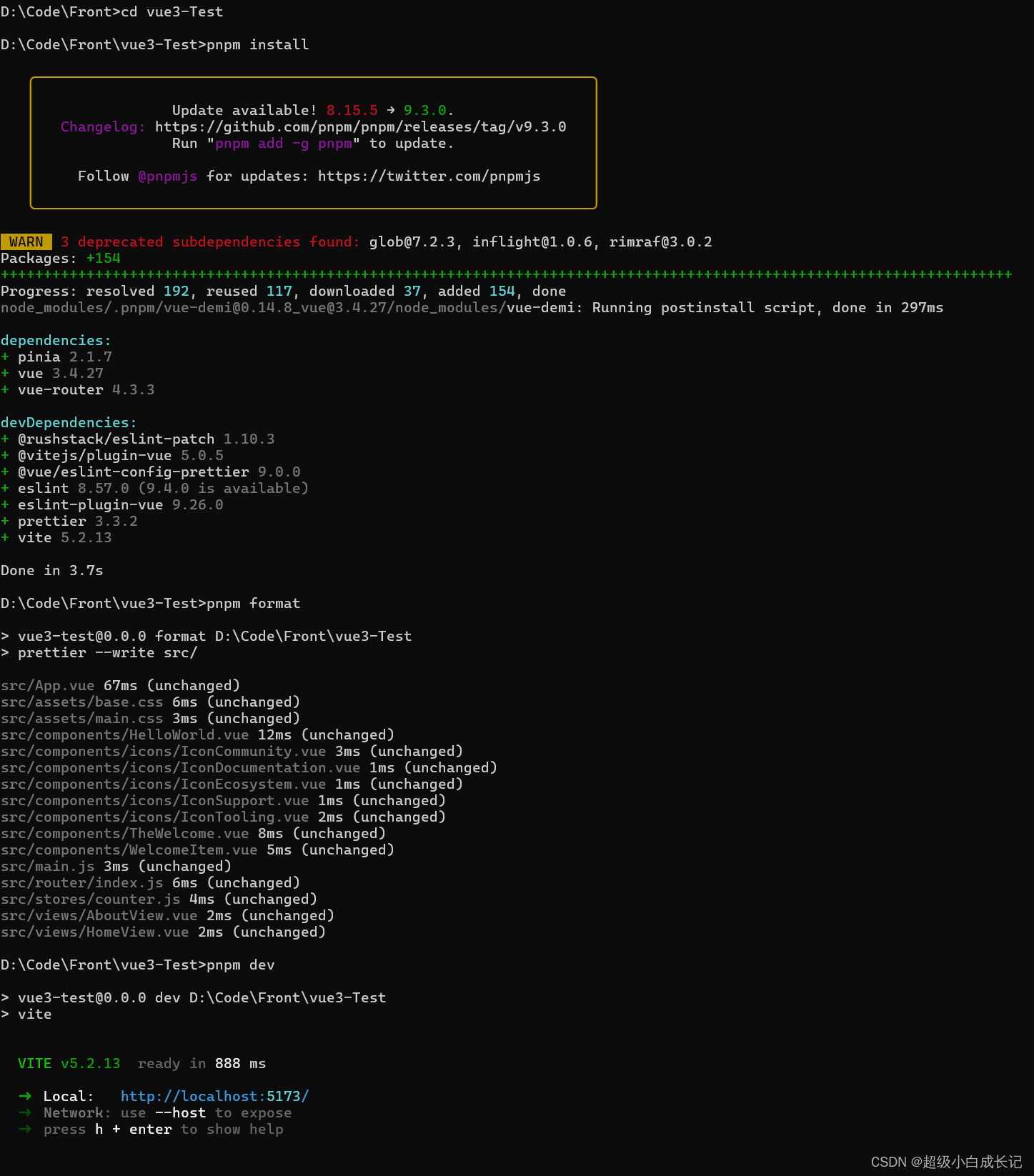Click the 'src/assets/main.css' output line
This screenshot has height=1176, width=1034.
150,718
